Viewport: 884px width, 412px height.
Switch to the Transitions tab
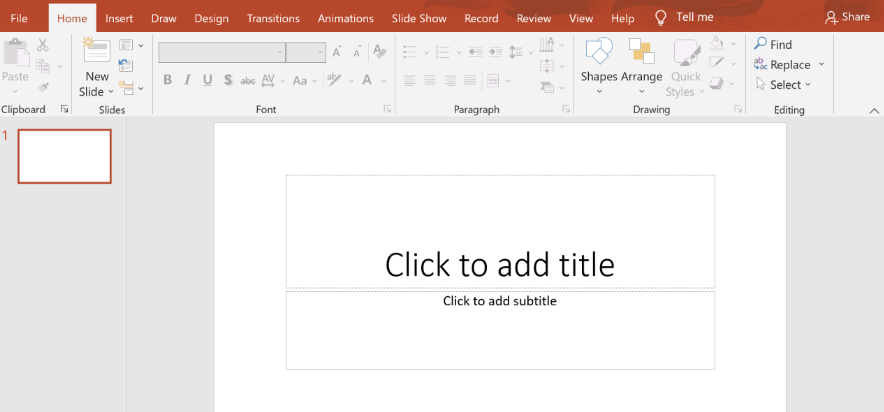[273, 18]
